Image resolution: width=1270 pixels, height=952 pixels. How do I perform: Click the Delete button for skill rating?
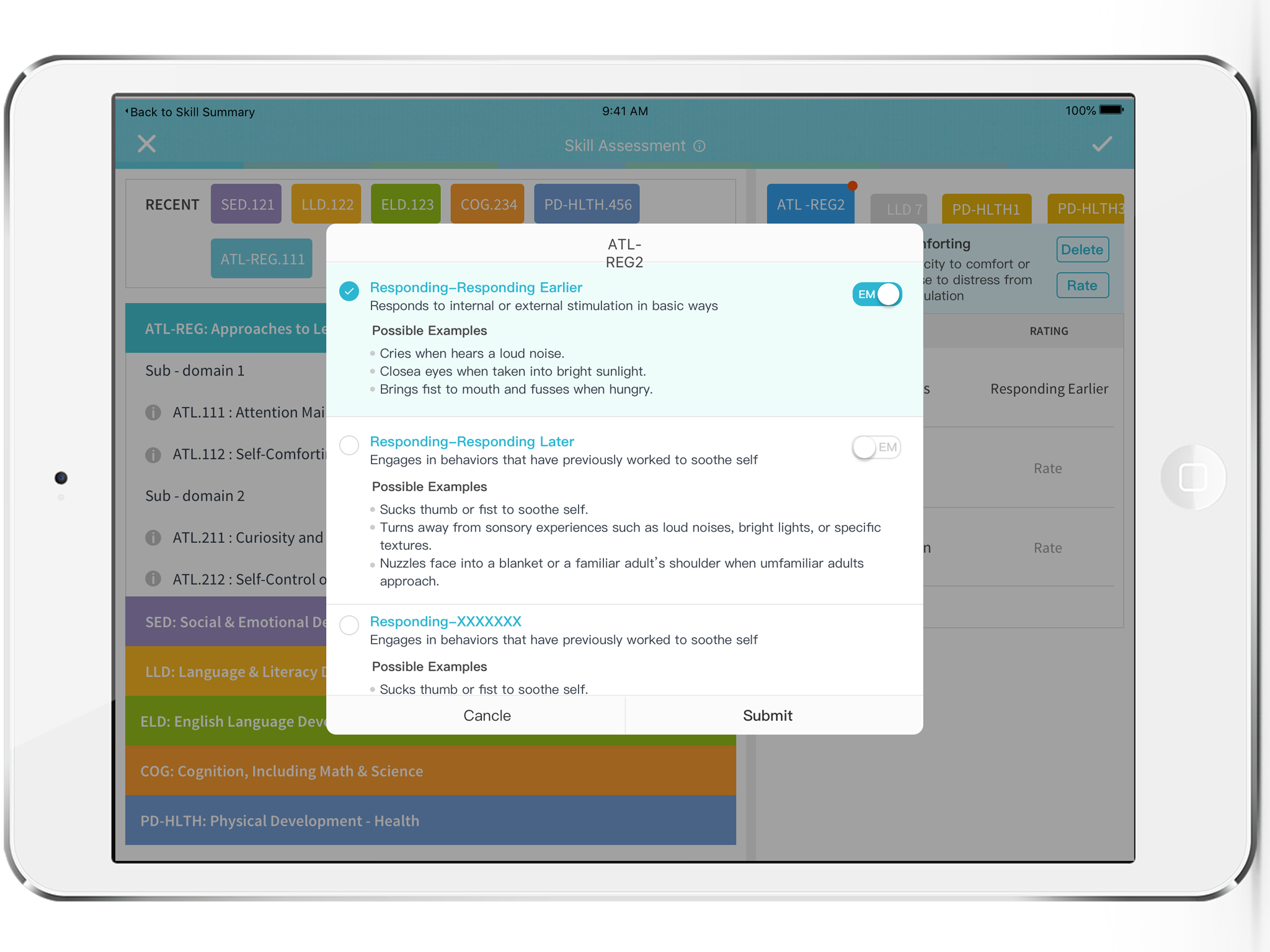pos(1084,248)
